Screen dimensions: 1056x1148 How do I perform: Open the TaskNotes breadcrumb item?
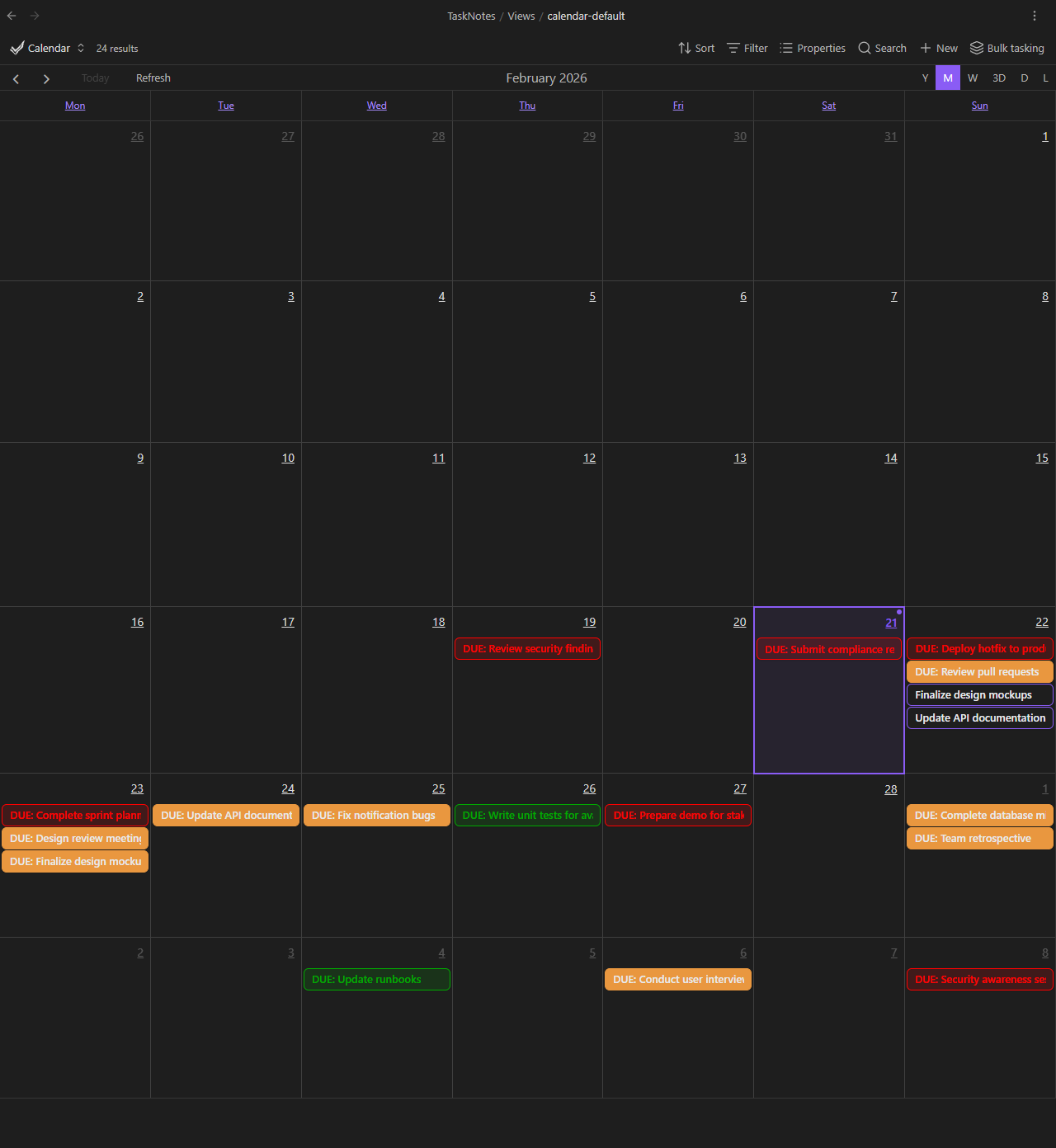471,16
